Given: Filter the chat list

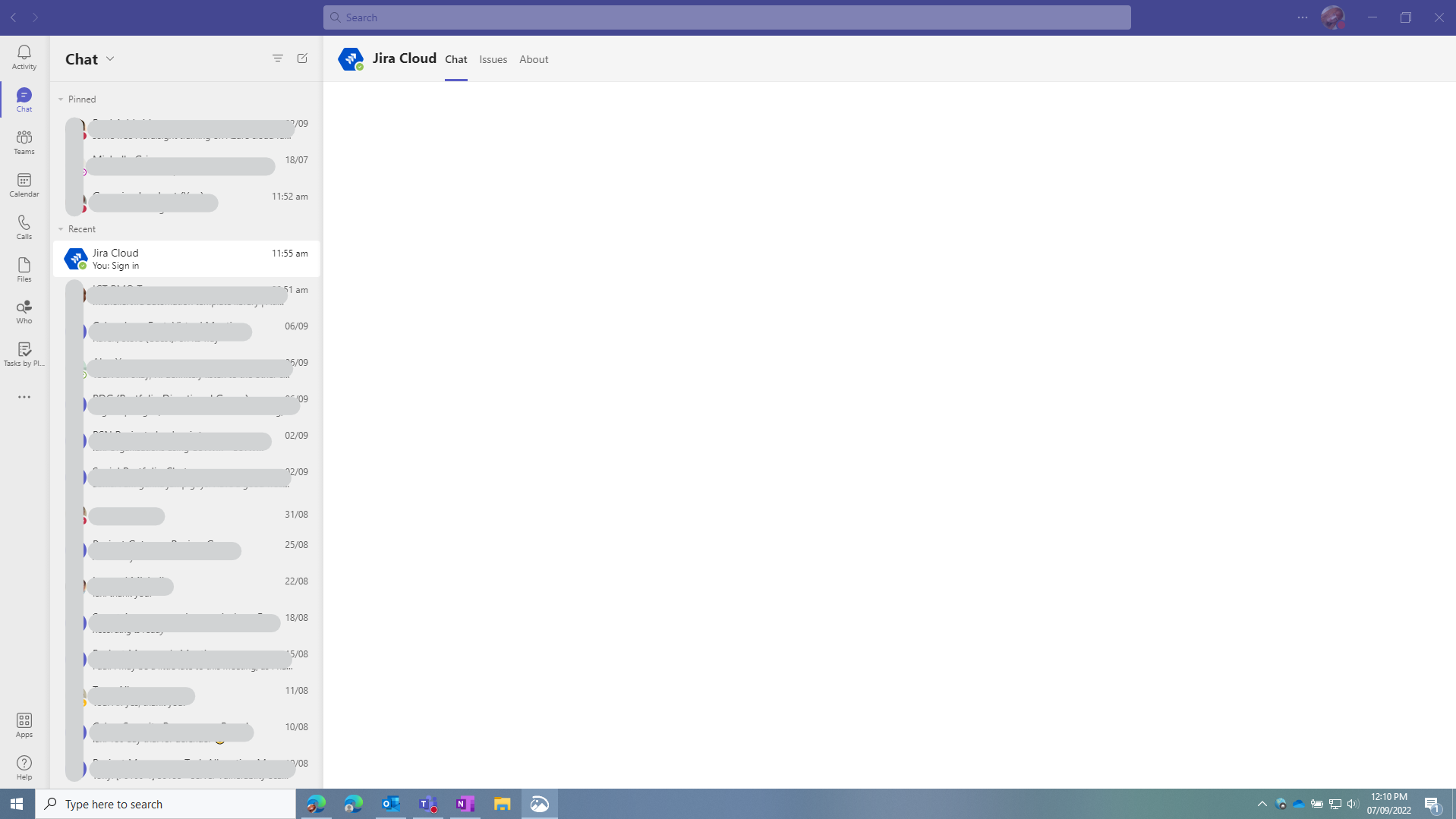Looking at the screenshot, I should 278,58.
